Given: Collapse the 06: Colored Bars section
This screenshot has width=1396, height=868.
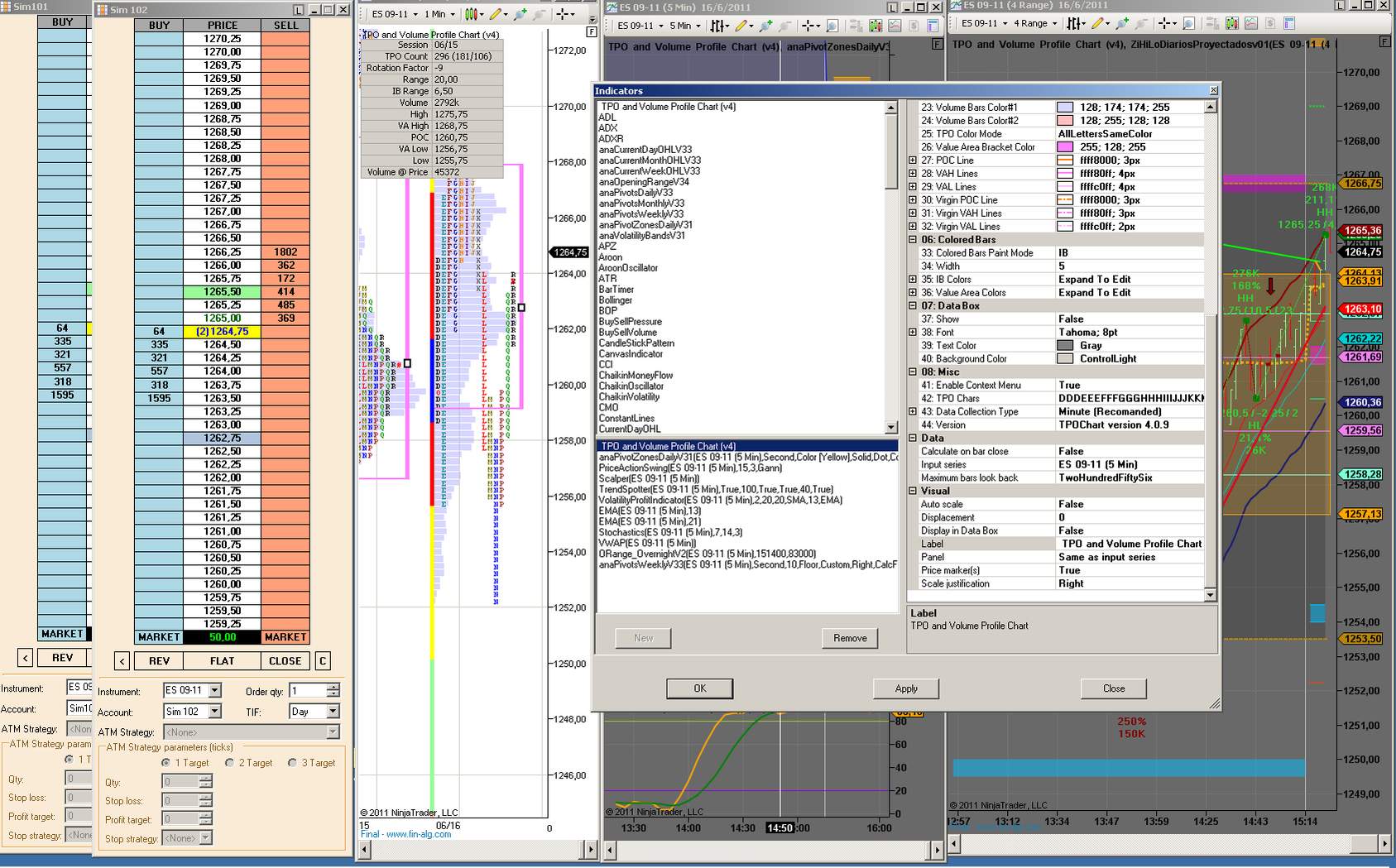Looking at the screenshot, I should [913, 240].
